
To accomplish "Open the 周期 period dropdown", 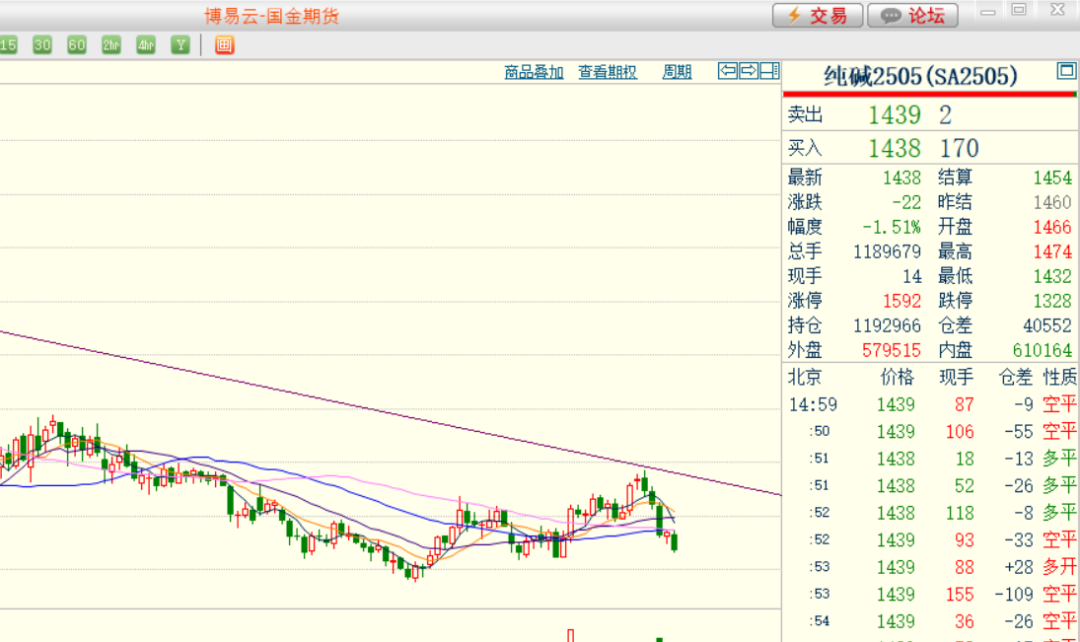I will point(677,72).
